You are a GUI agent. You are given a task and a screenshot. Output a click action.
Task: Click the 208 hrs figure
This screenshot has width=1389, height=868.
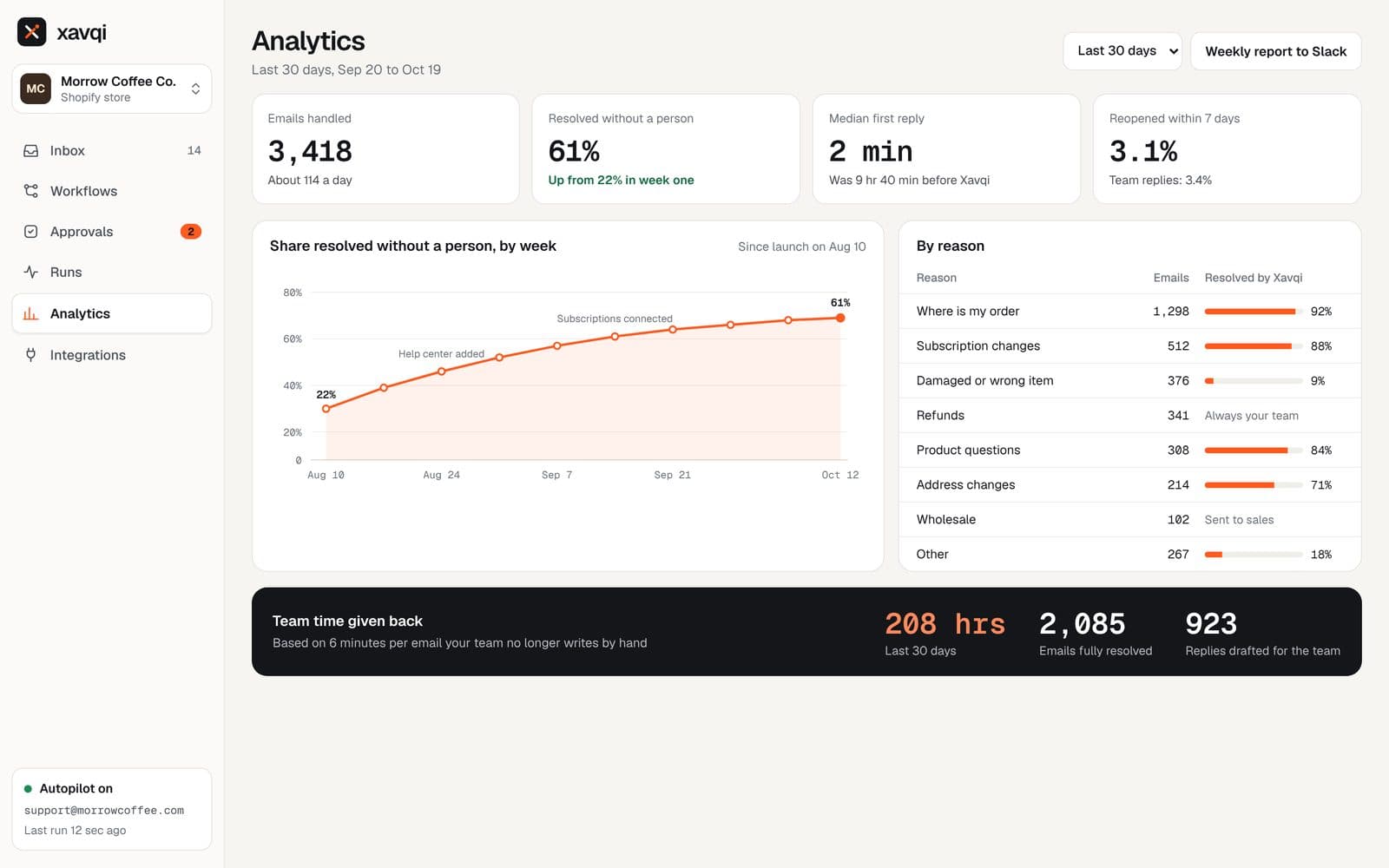coord(945,624)
